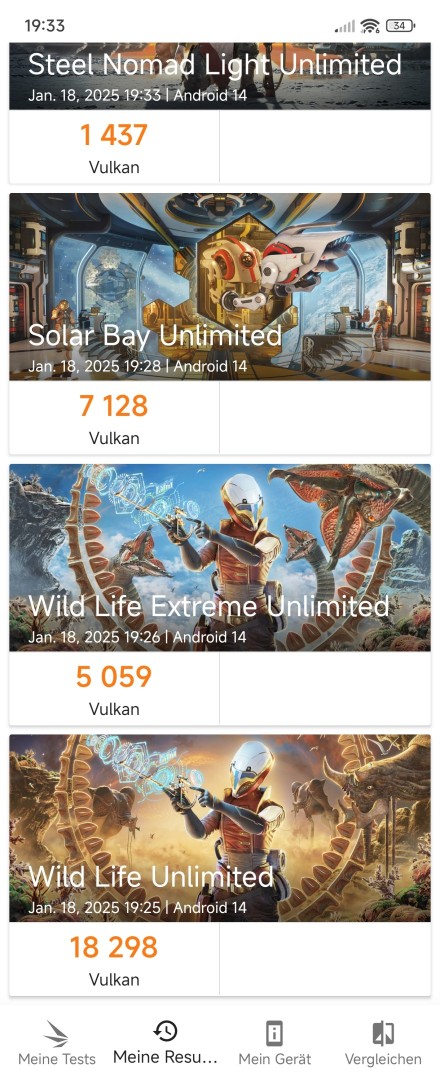Switch to Meine Tests tab label
The height and width of the screenshot is (1080, 440).
[x=56, y=1059]
